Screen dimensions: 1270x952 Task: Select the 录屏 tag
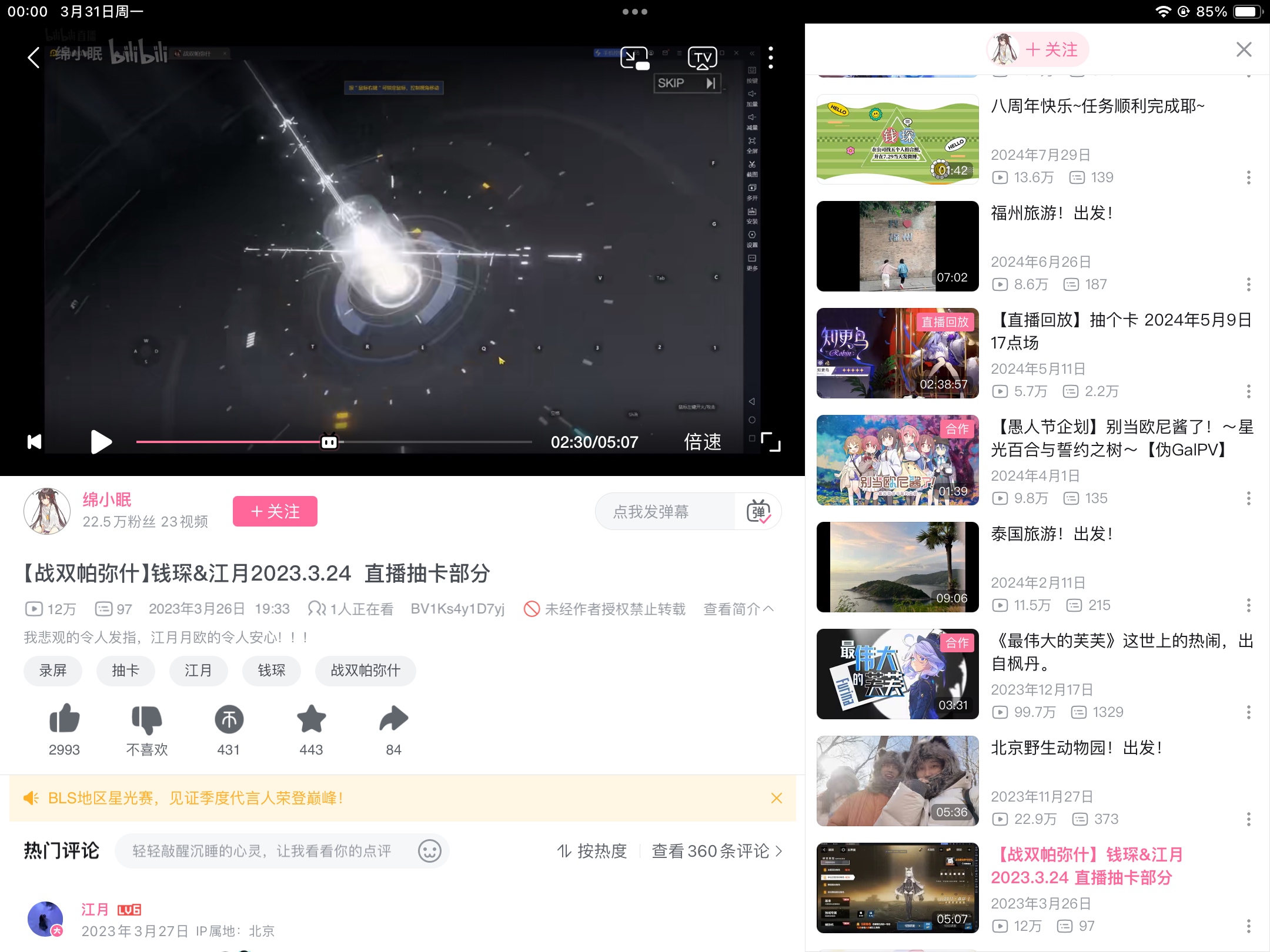pos(53,671)
